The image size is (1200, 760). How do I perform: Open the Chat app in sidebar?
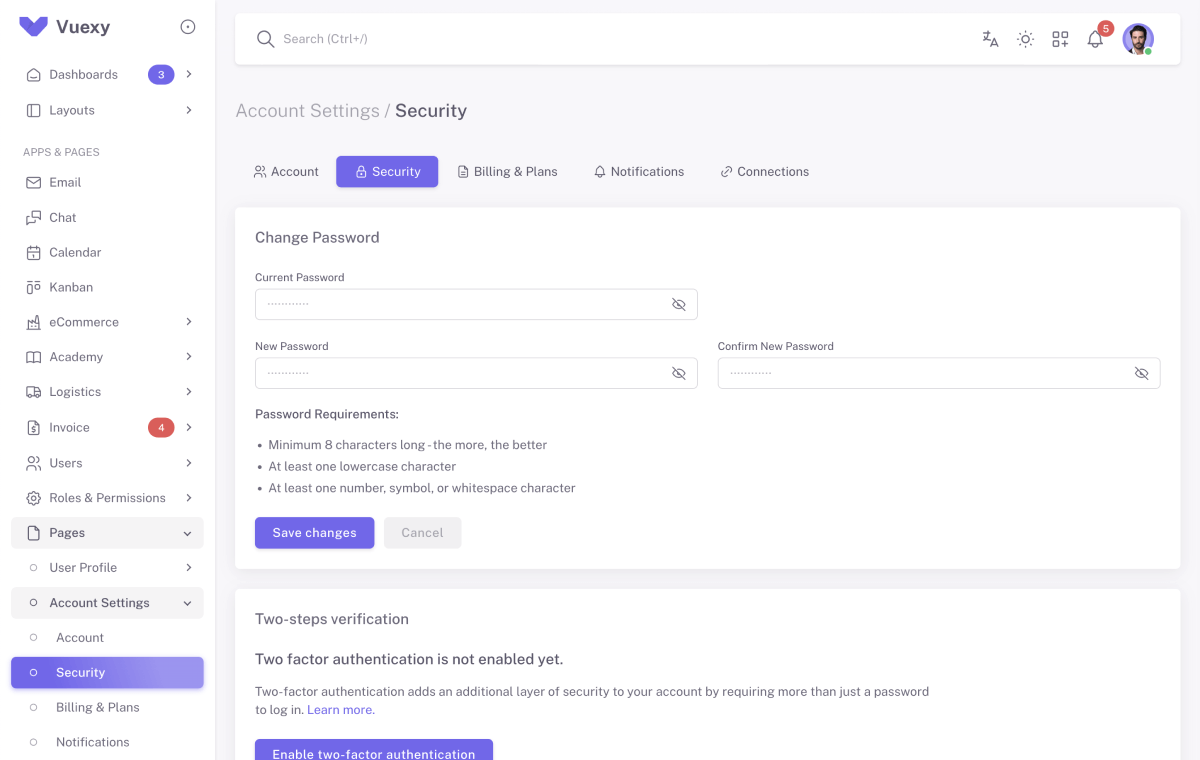(x=62, y=217)
